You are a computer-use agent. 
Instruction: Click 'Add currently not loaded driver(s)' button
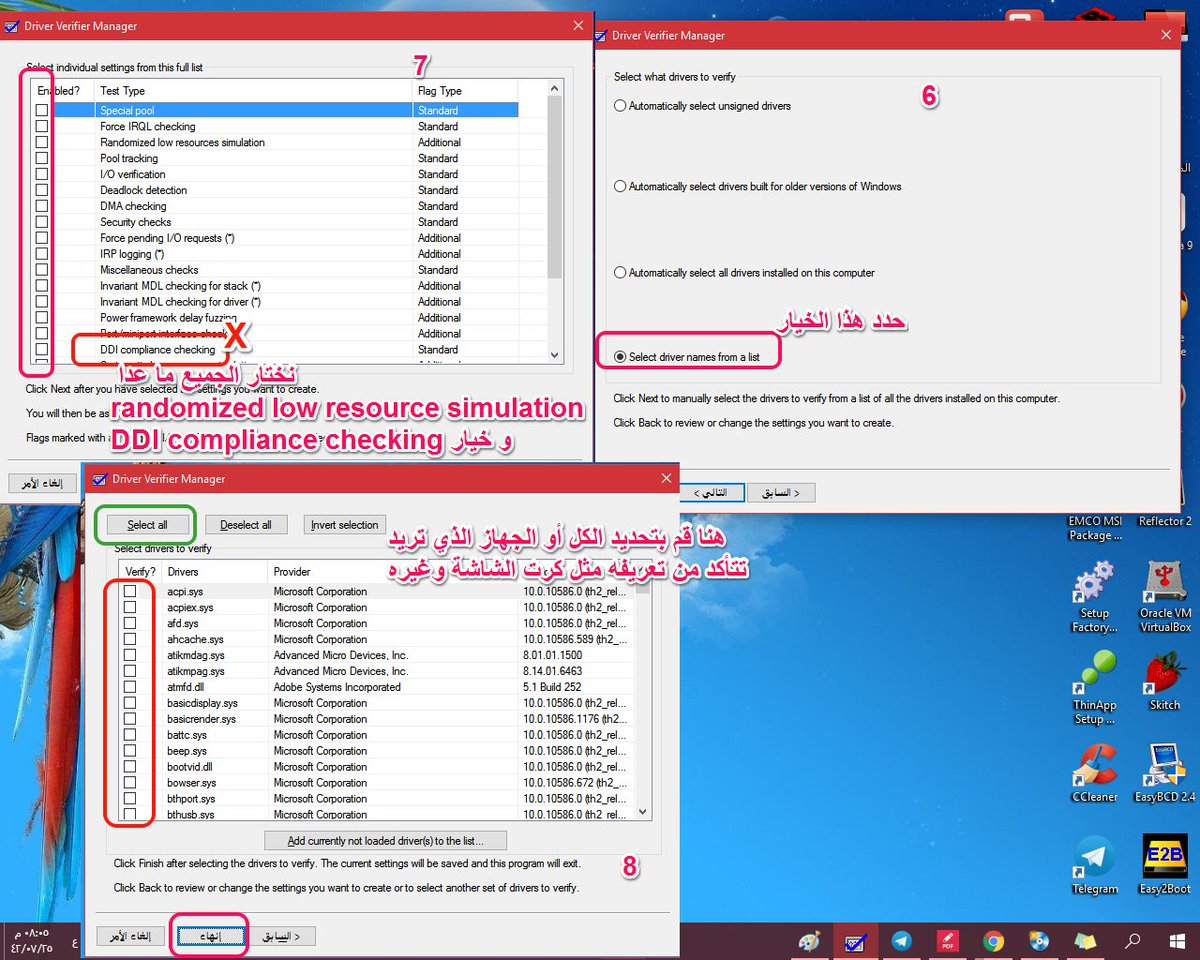tap(386, 840)
